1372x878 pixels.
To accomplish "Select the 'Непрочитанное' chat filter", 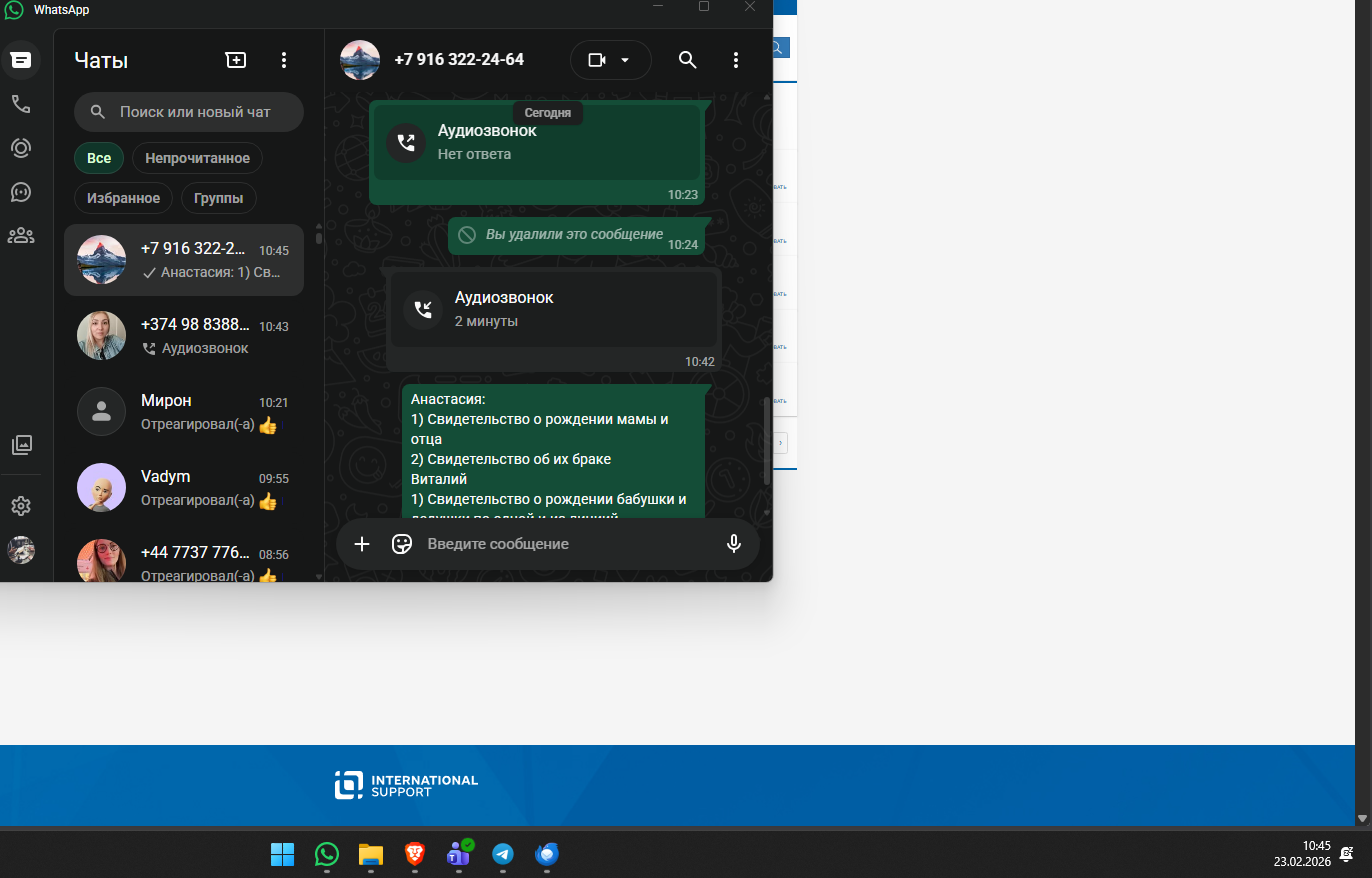I will coord(197,158).
